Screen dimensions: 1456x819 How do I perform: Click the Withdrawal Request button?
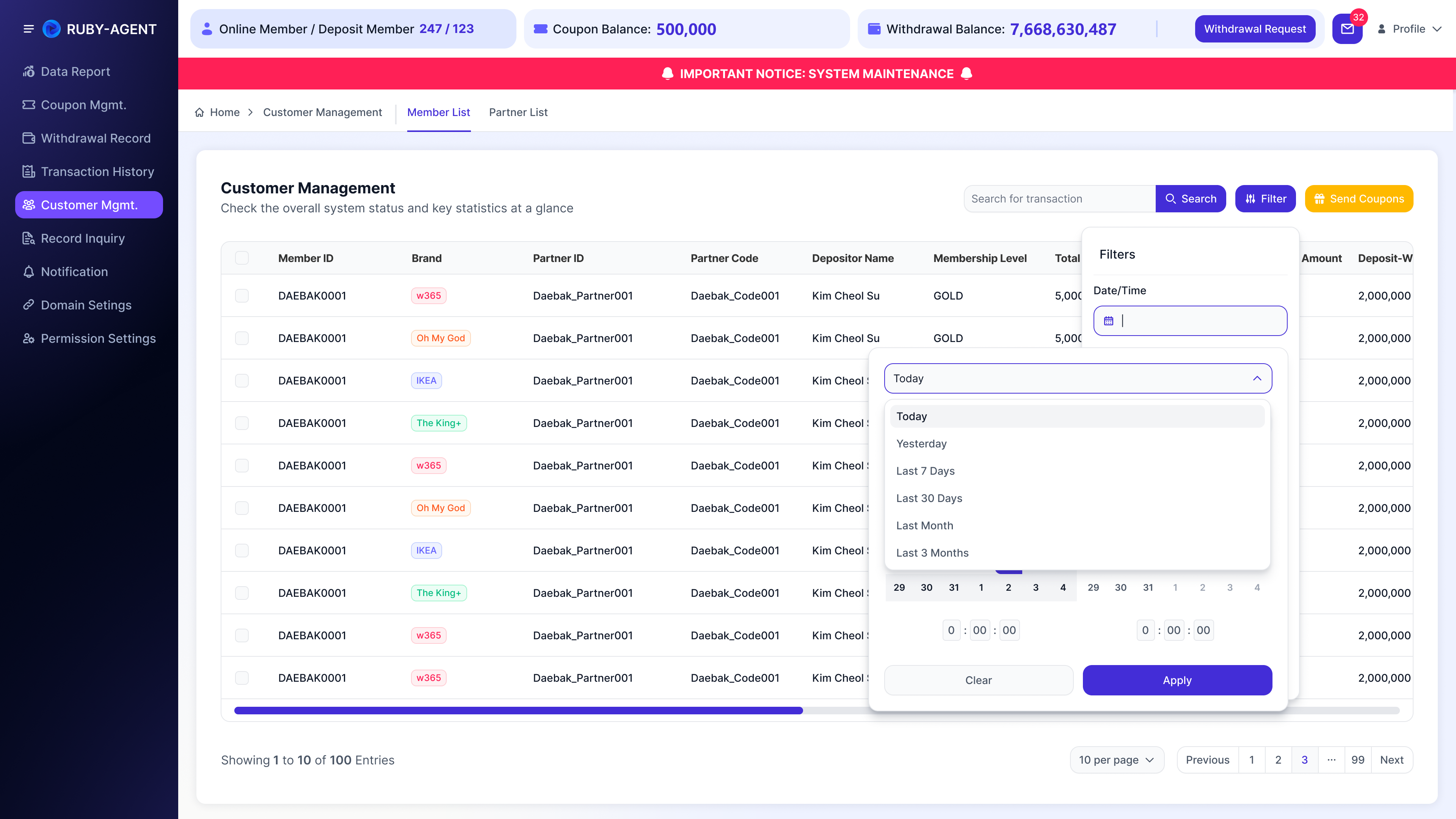[x=1255, y=29]
